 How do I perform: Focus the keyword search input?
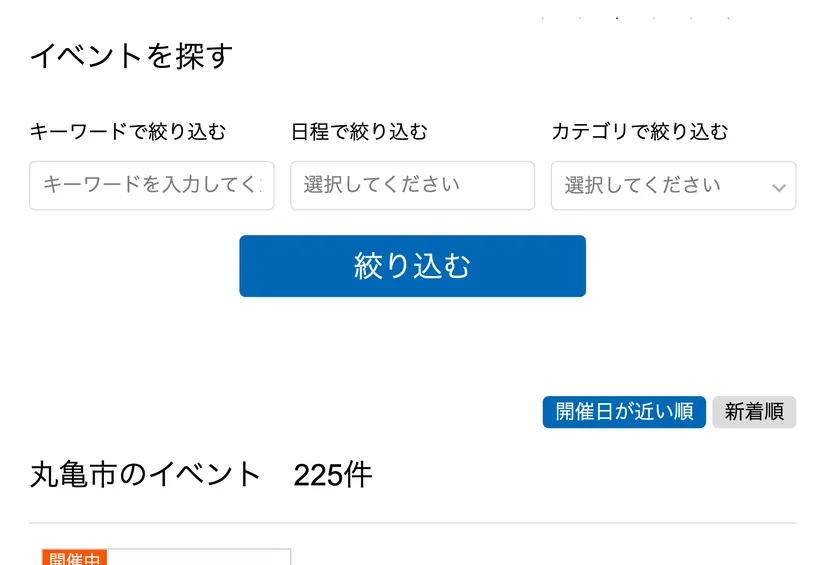[151, 186]
